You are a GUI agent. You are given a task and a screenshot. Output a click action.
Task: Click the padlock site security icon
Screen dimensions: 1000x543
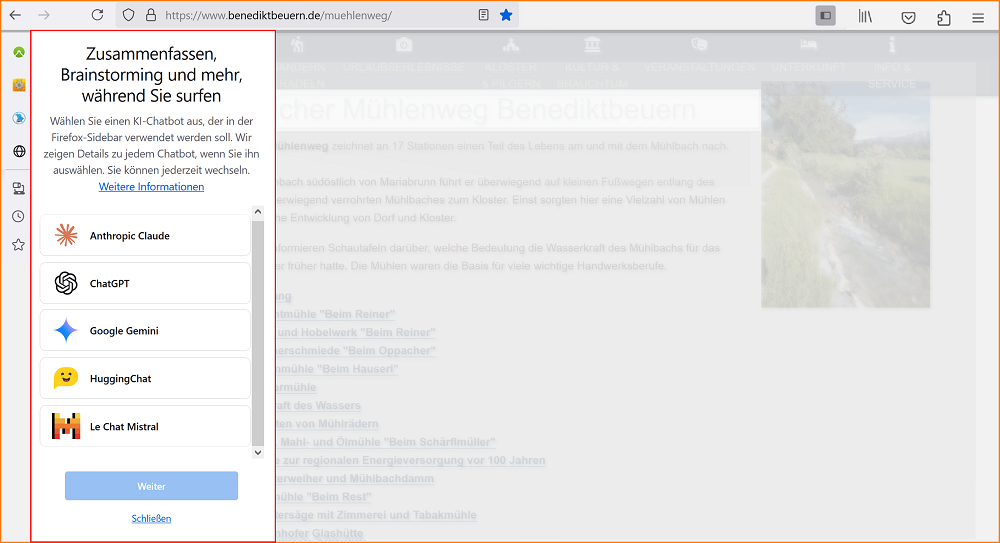pyautogui.click(x=151, y=15)
